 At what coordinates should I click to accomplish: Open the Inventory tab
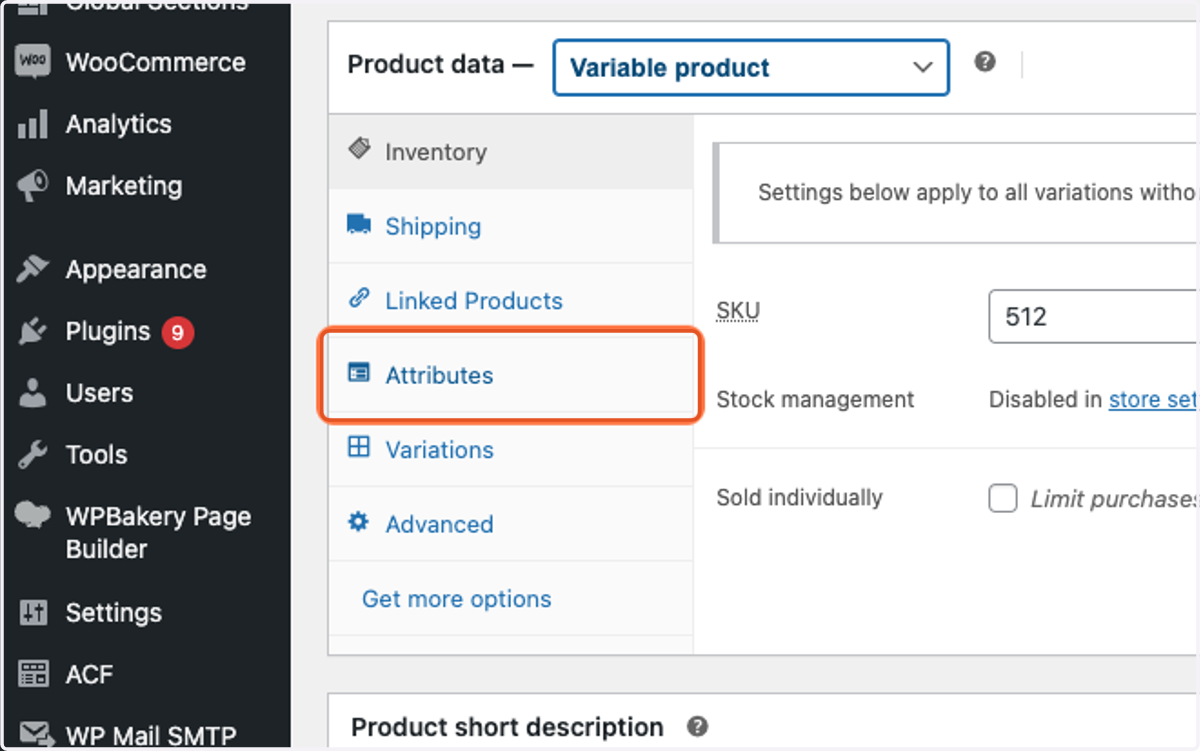point(510,152)
